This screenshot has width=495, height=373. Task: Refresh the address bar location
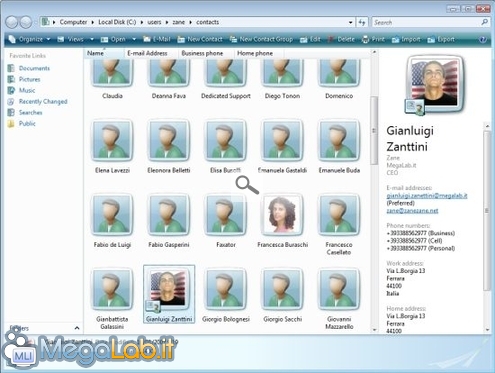coord(362,22)
